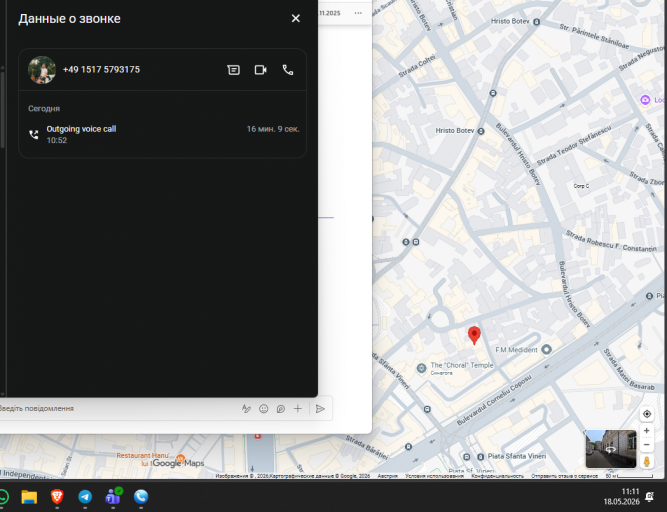The width and height of the screenshot is (667, 512).
Task: Open File Explorer from taskbar
Action: [x=29, y=497]
